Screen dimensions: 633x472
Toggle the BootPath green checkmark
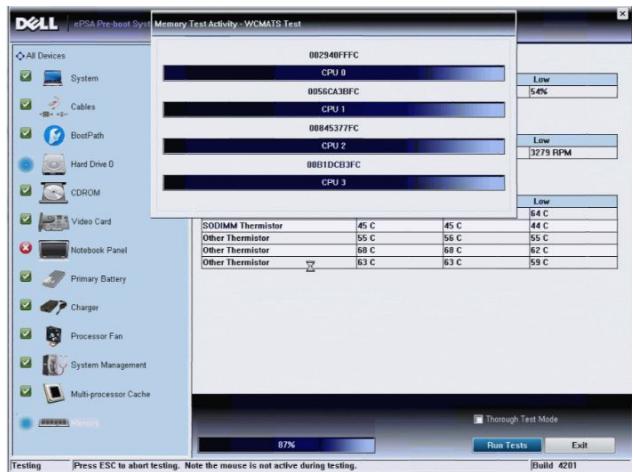tap(26, 133)
